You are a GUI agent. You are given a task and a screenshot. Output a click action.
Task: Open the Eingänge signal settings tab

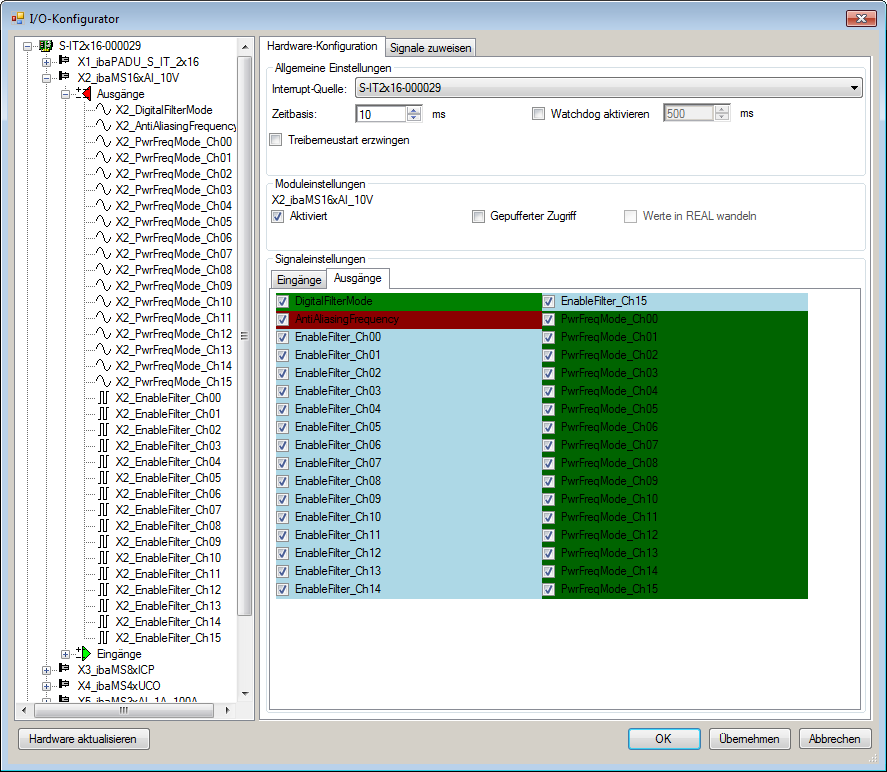299,280
